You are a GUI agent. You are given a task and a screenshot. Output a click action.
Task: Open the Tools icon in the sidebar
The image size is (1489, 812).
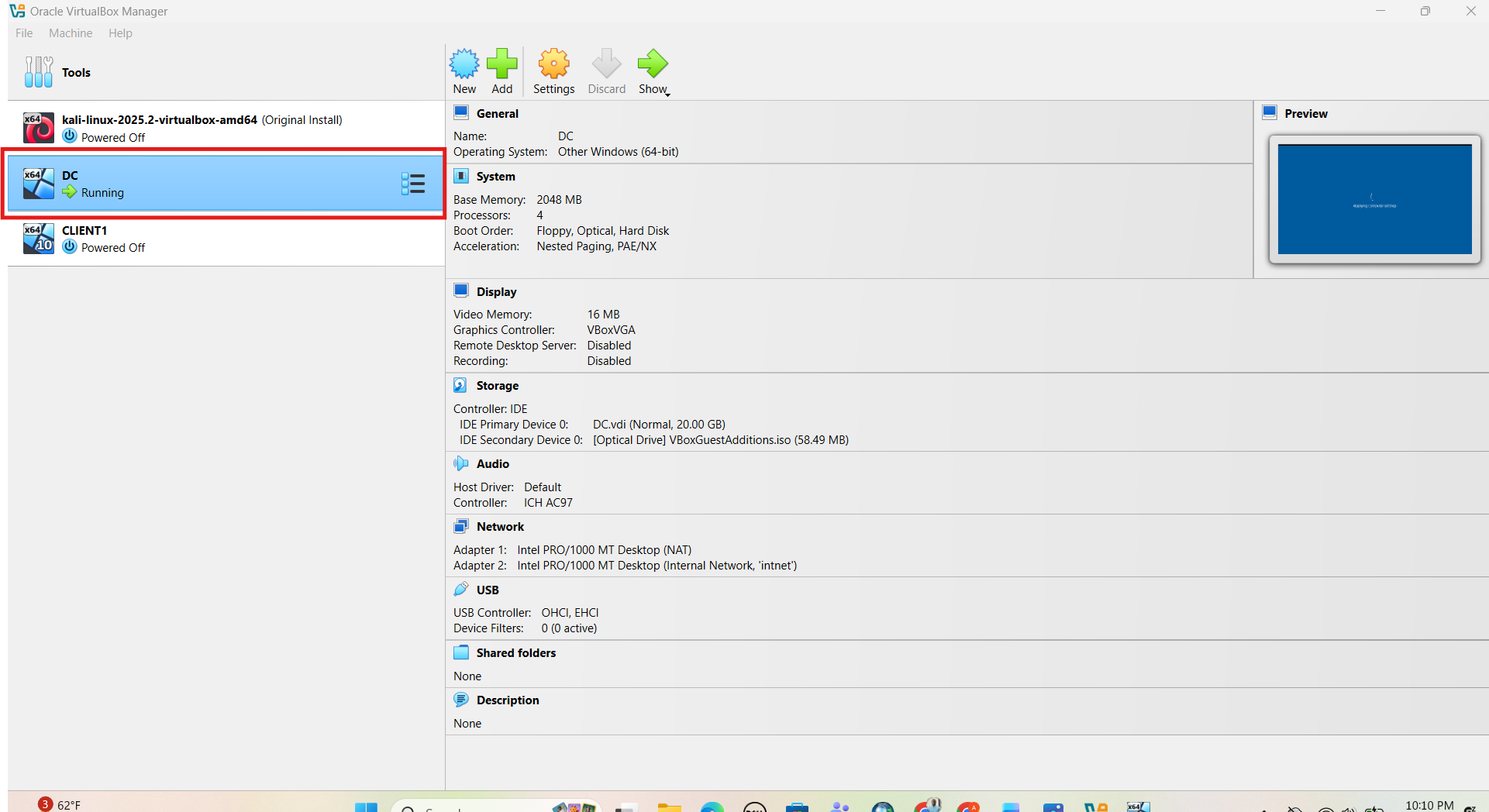coord(39,72)
